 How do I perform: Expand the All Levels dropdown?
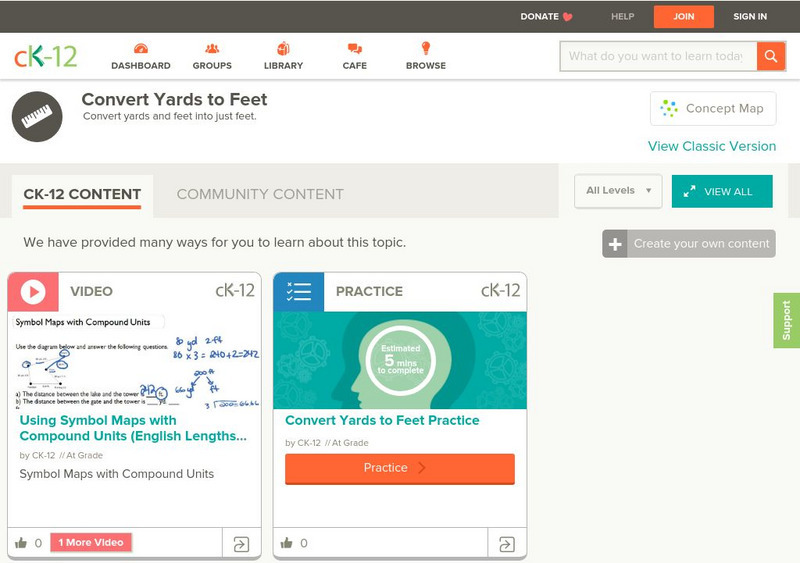tap(618, 191)
